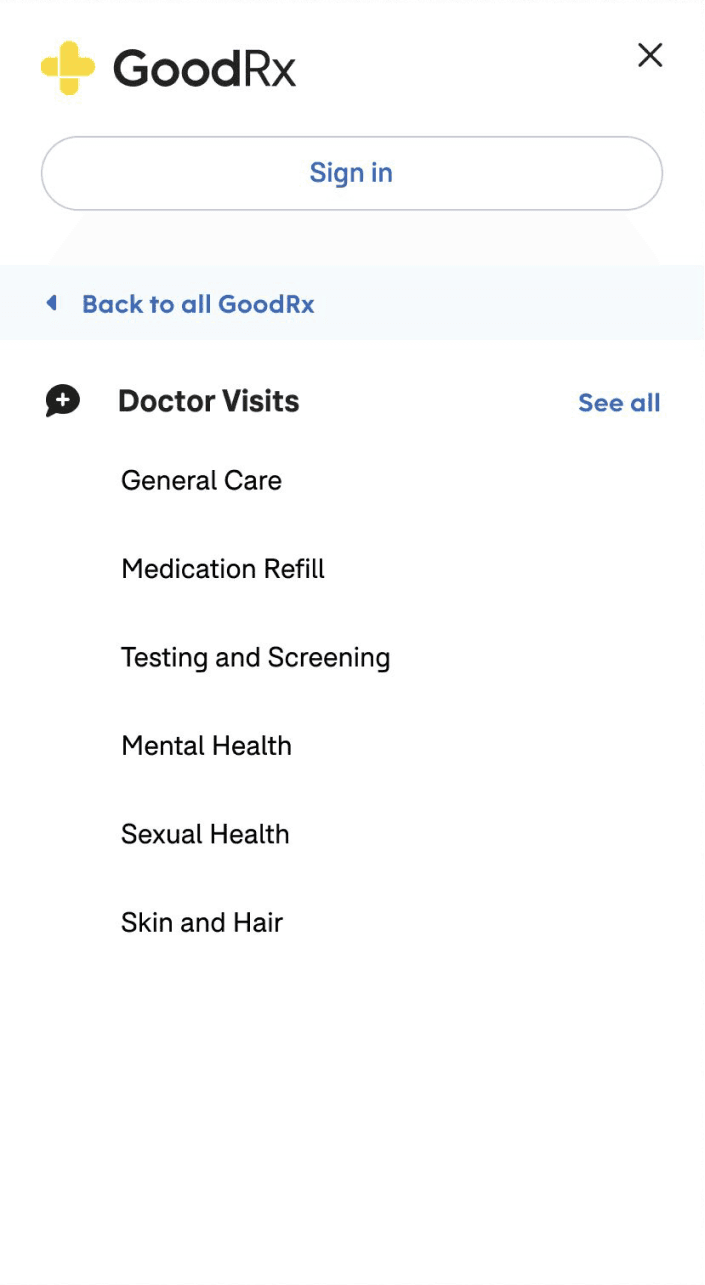Choose Medication Refill from the list
705x1285 pixels.
[x=223, y=569]
